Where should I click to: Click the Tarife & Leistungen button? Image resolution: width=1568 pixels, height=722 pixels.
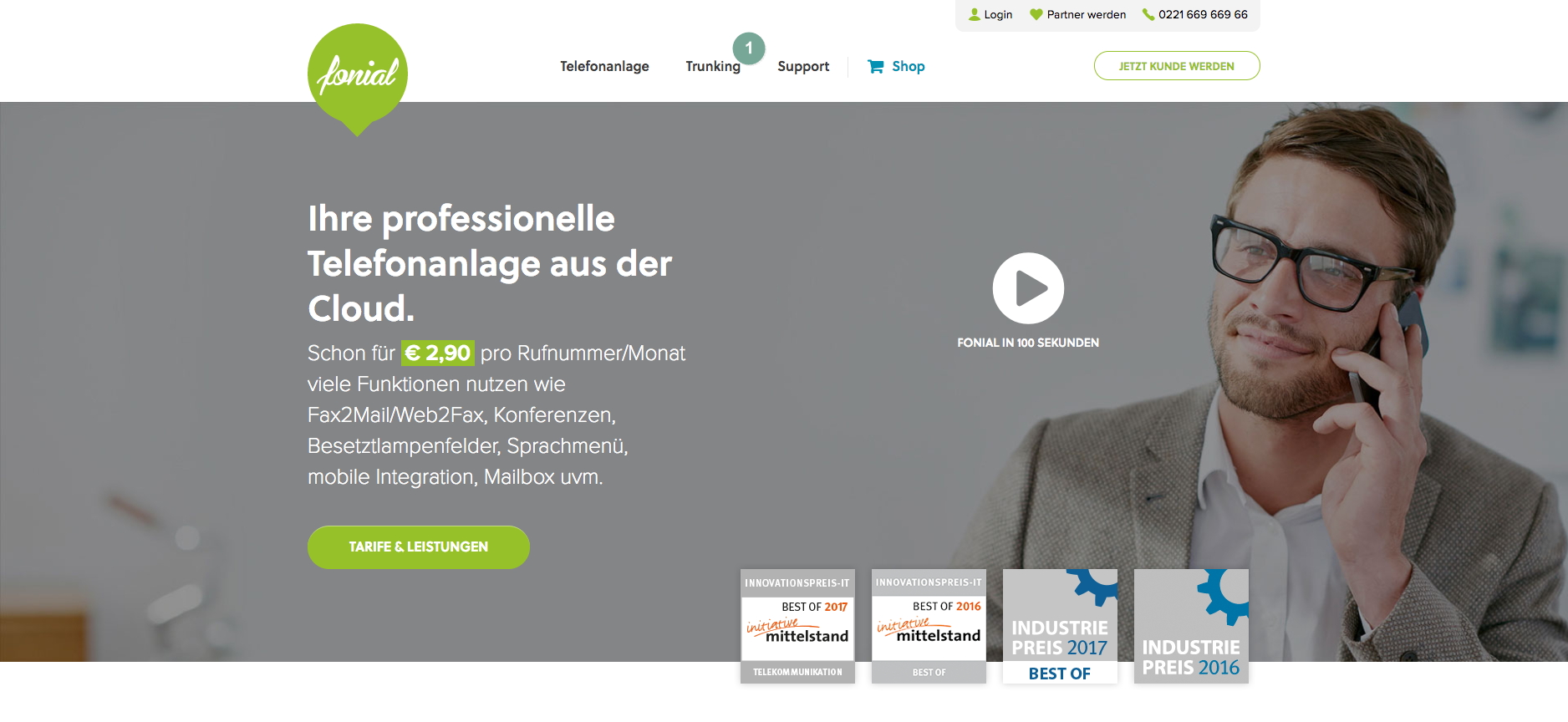[419, 547]
